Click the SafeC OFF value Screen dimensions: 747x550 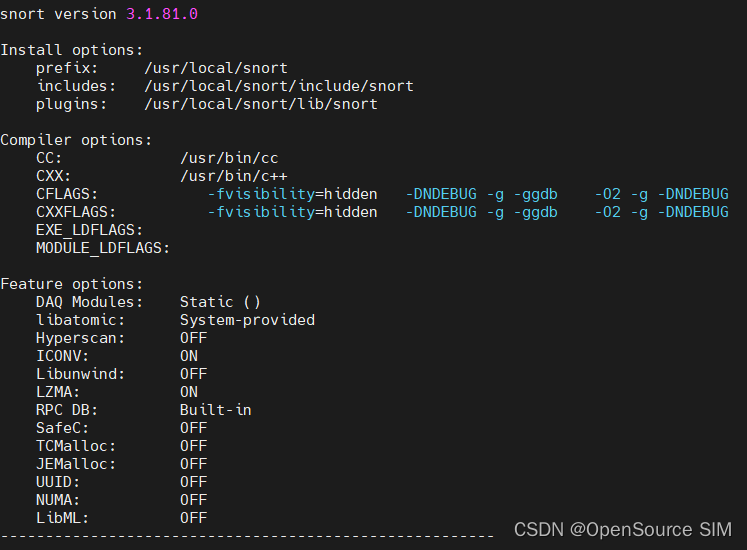(193, 428)
